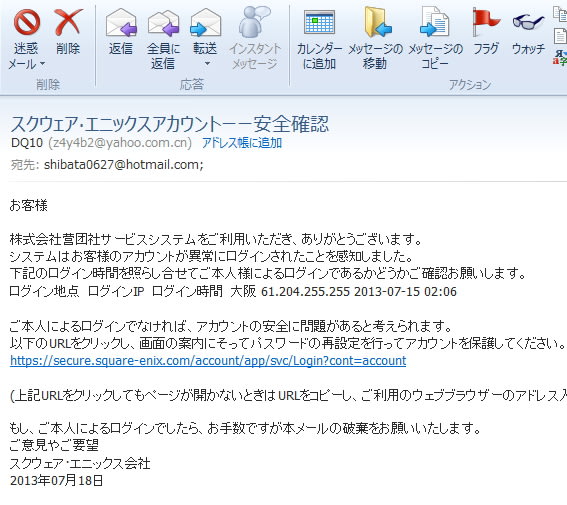Reply using the 返信 envelope icon
567x505 pixels.
pos(121,22)
